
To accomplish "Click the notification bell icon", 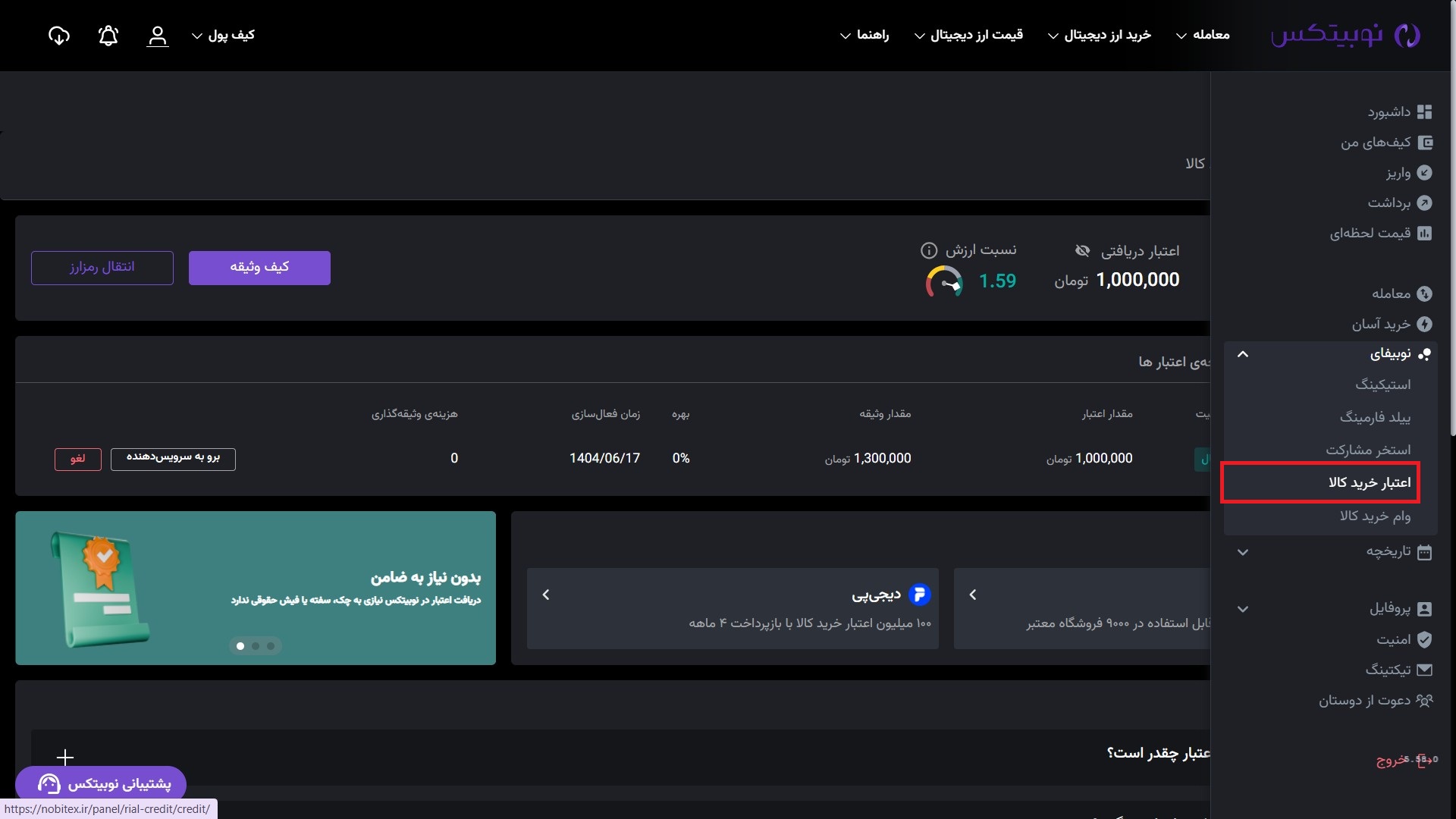I will pos(108,36).
